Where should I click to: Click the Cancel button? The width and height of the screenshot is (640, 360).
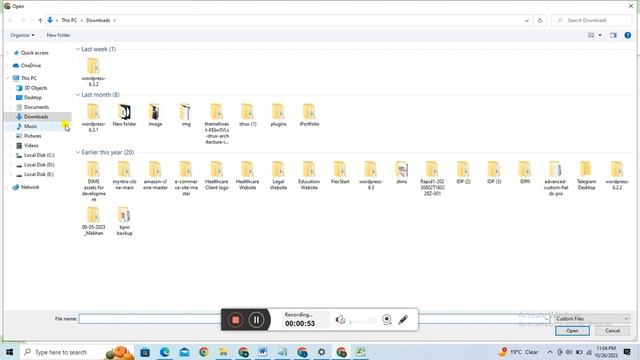pos(612,331)
